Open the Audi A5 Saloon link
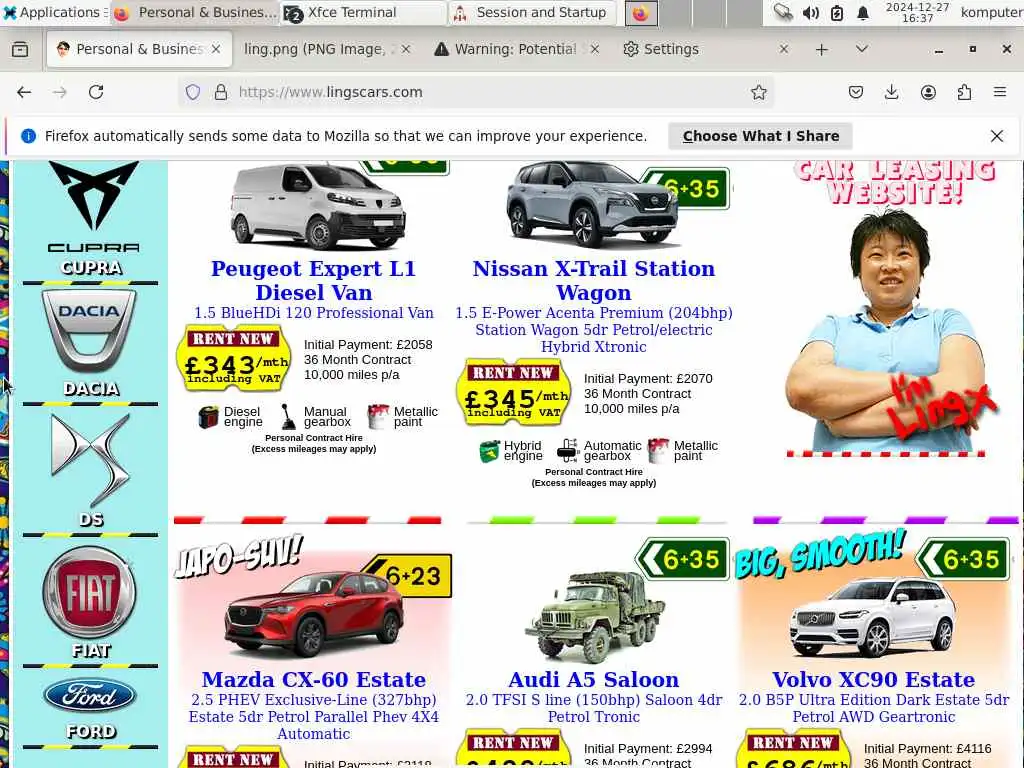Screen dimensions: 1024x768 coord(594,679)
